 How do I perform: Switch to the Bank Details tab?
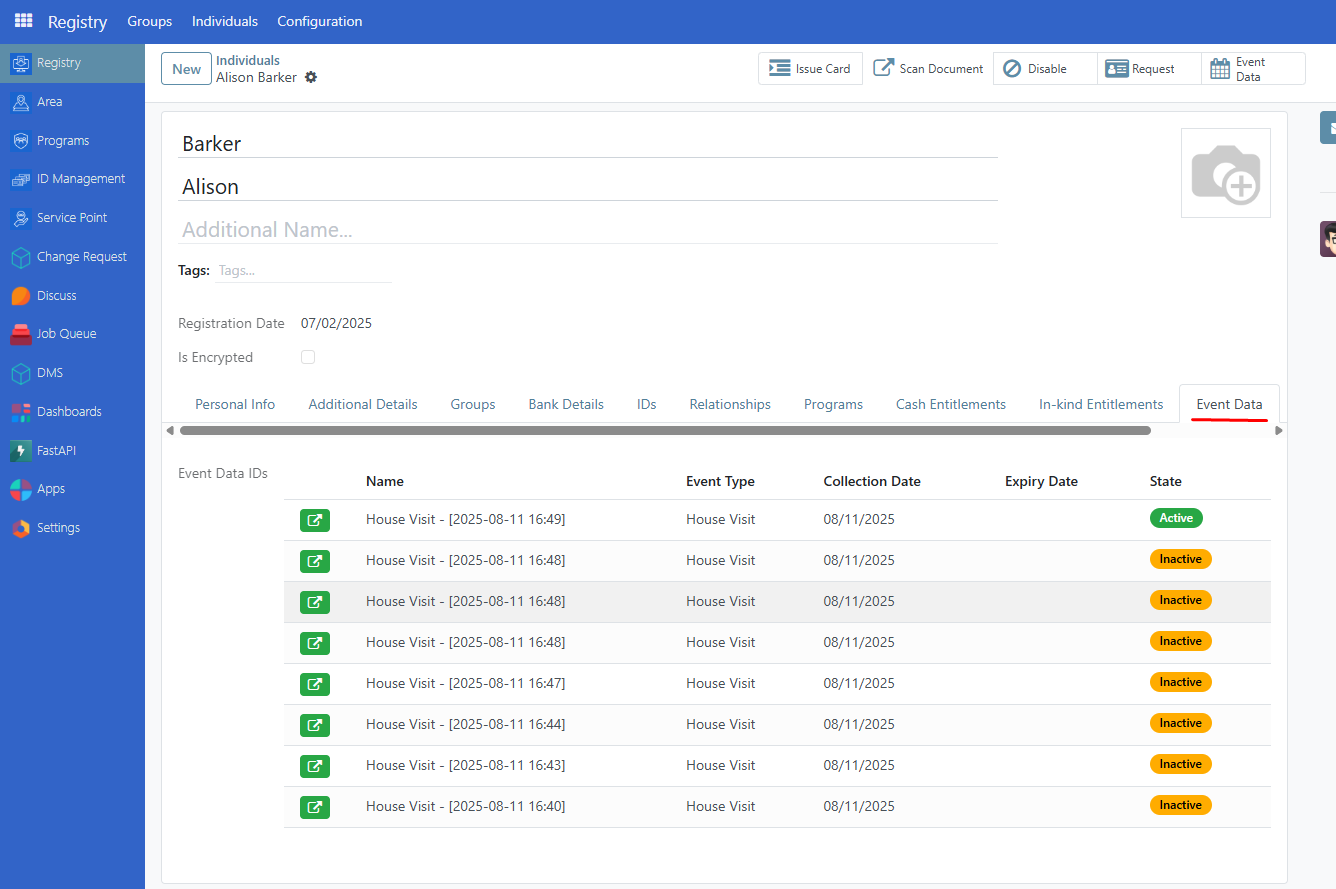coord(566,404)
